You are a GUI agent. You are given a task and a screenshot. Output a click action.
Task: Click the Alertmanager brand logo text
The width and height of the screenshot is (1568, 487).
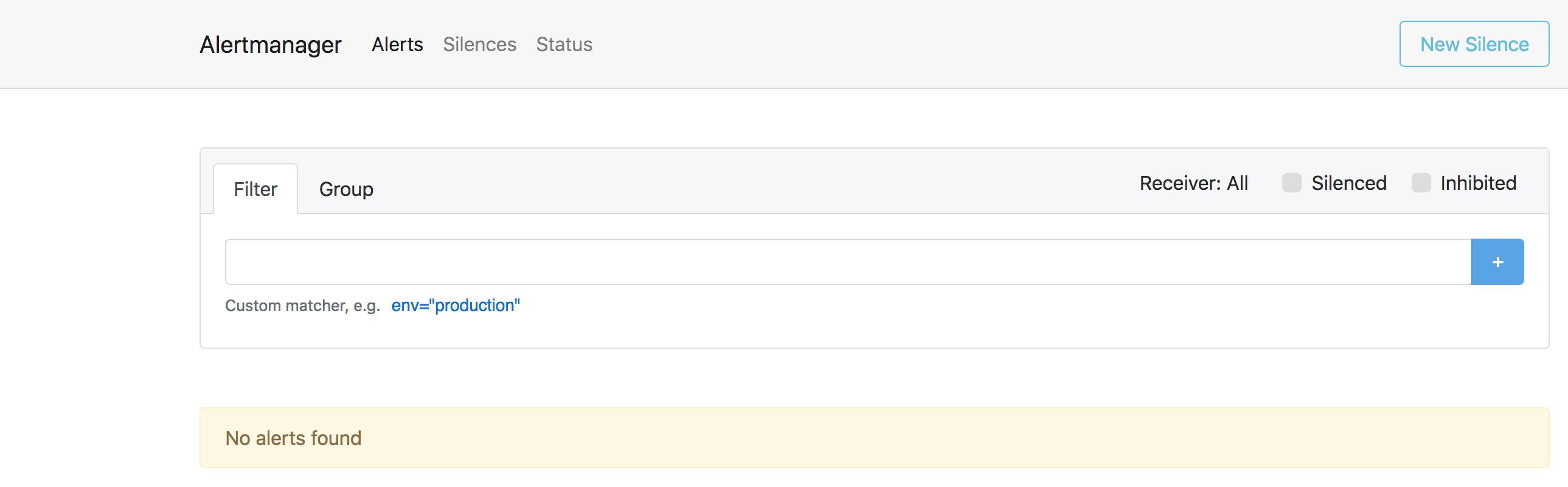[270, 44]
